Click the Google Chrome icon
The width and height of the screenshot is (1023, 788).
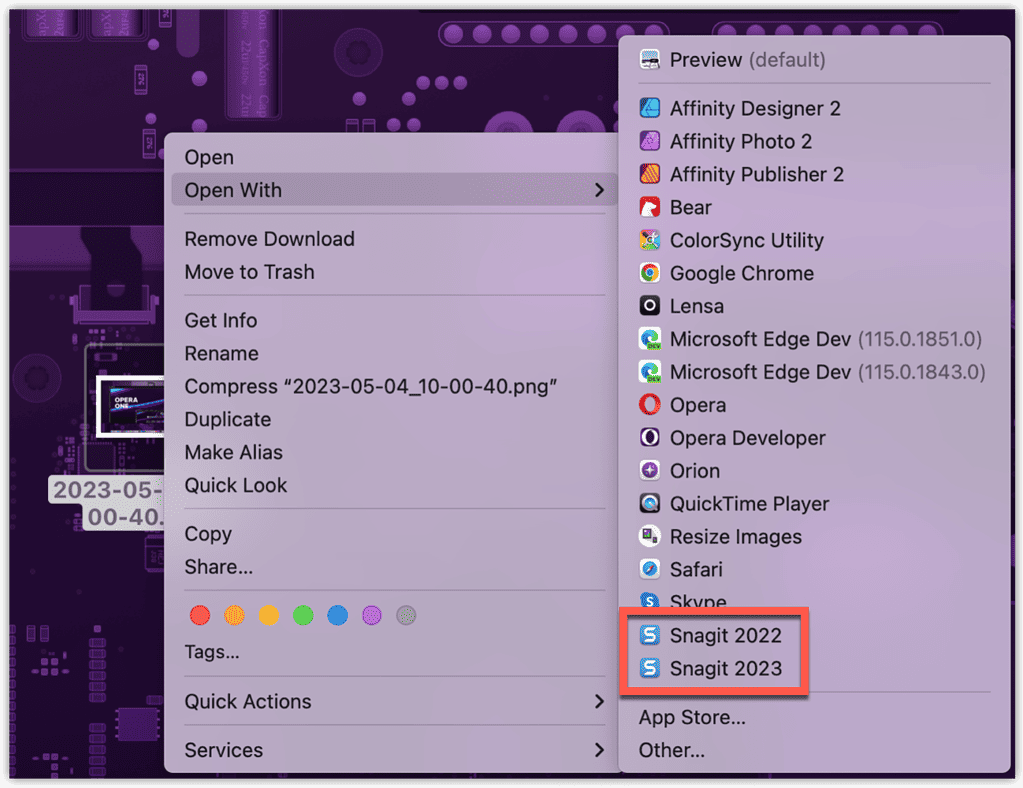(650, 273)
